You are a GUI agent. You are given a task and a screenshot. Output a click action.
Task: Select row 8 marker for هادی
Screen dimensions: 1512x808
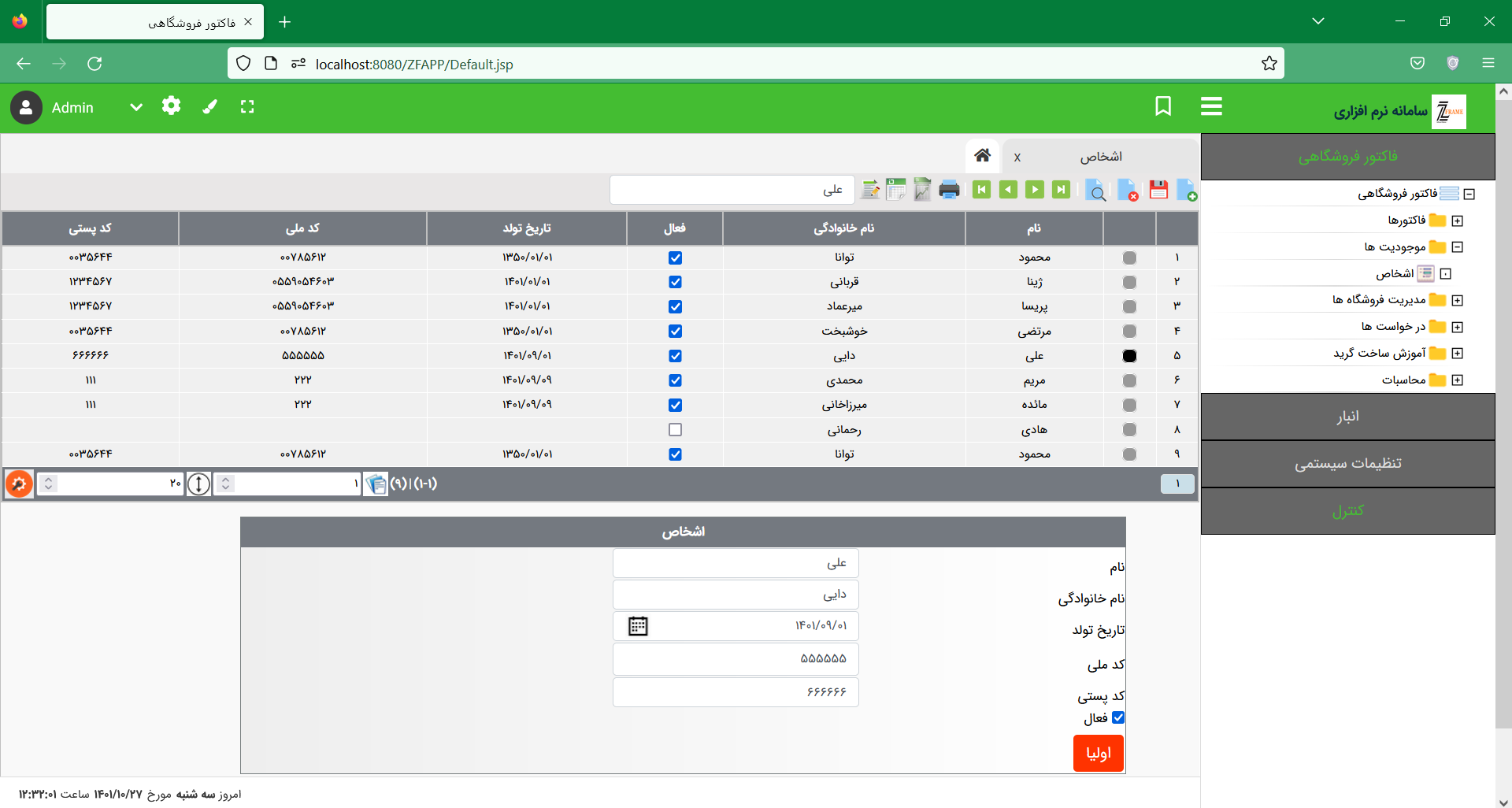pyautogui.click(x=1129, y=430)
